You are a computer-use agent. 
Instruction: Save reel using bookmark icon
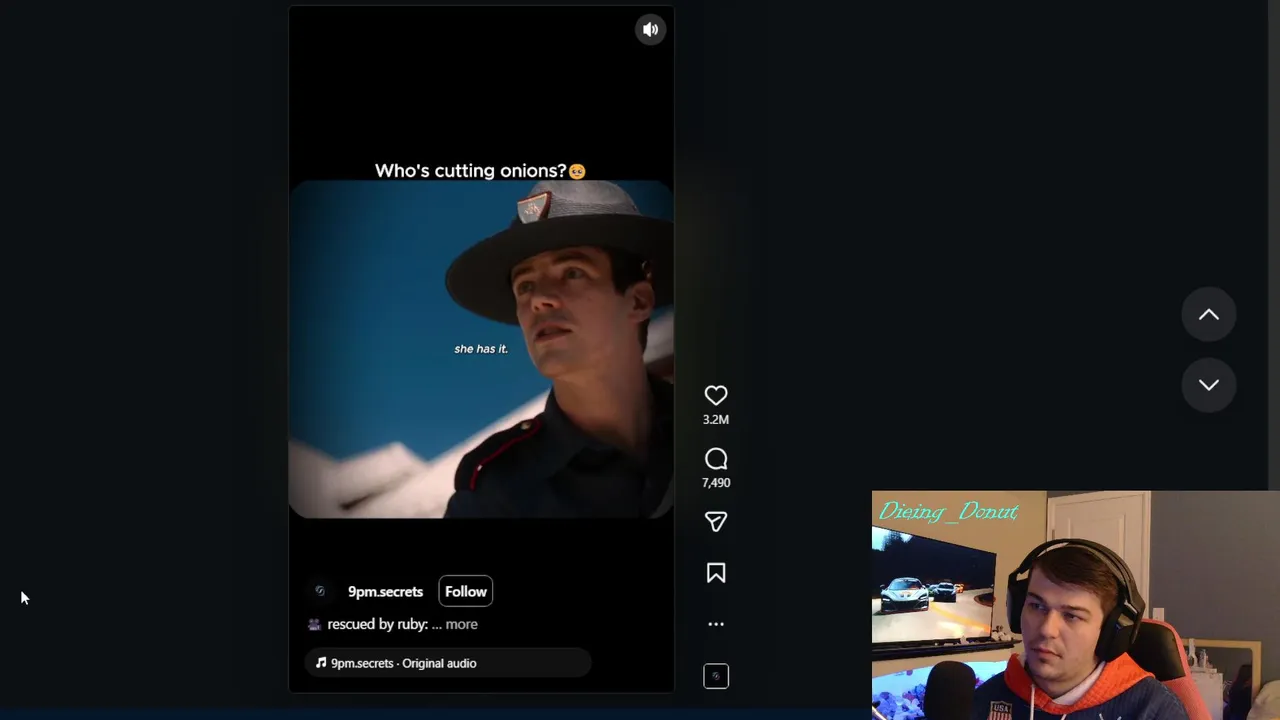pos(716,573)
